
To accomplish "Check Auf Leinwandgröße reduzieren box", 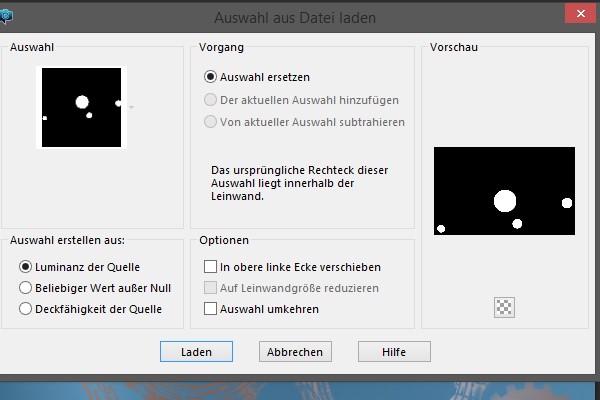I will [x=210, y=288].
